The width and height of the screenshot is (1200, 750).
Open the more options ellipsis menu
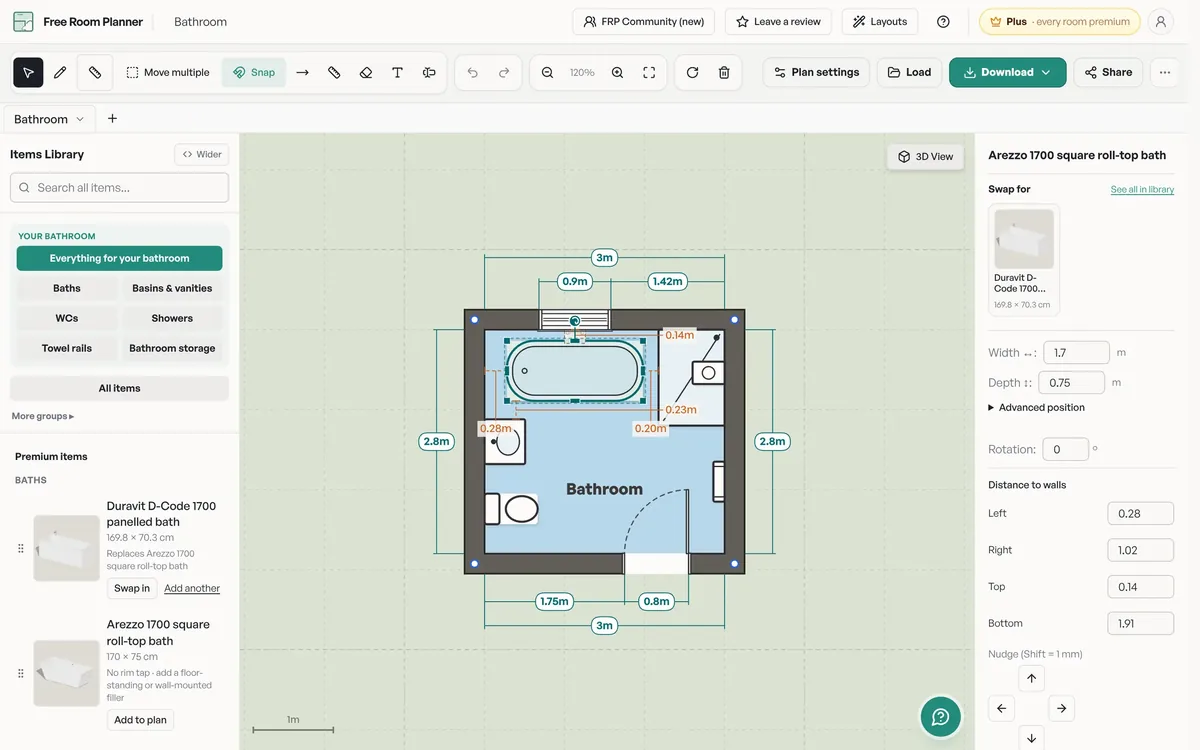(x=1165, y=72)
